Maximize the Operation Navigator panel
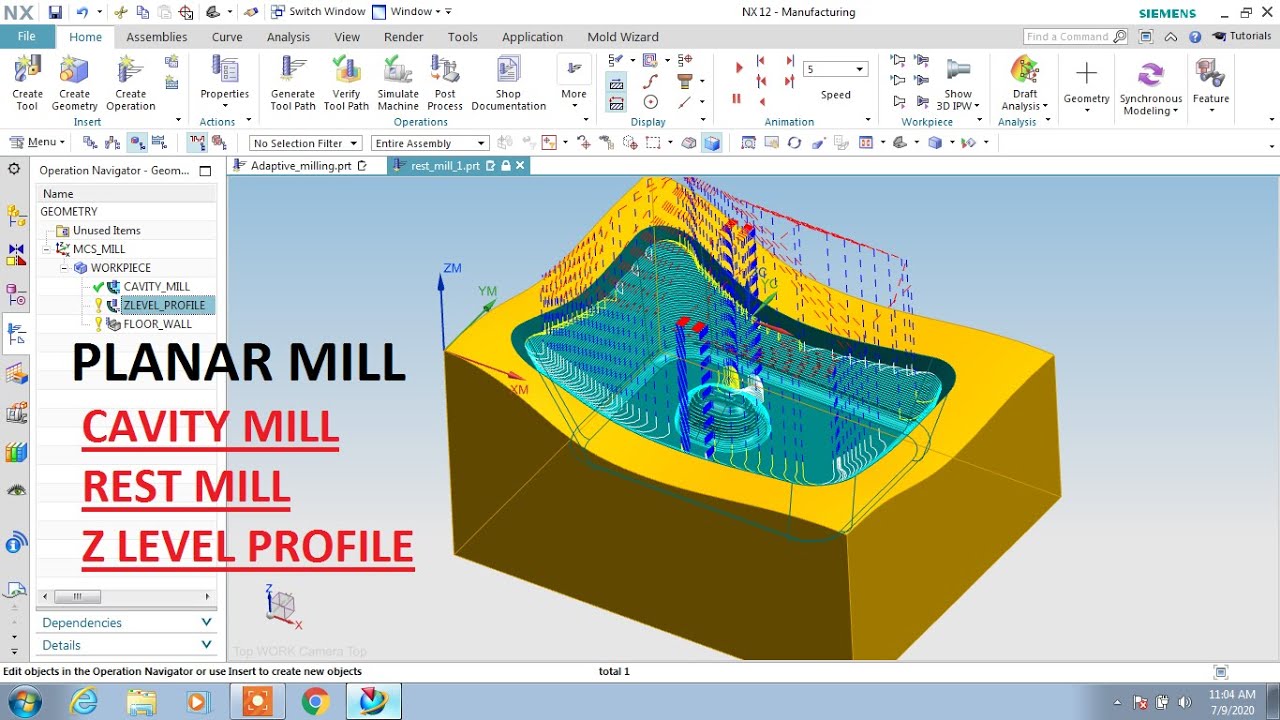This screenshot has height=720, width=1280. [206, 171]
